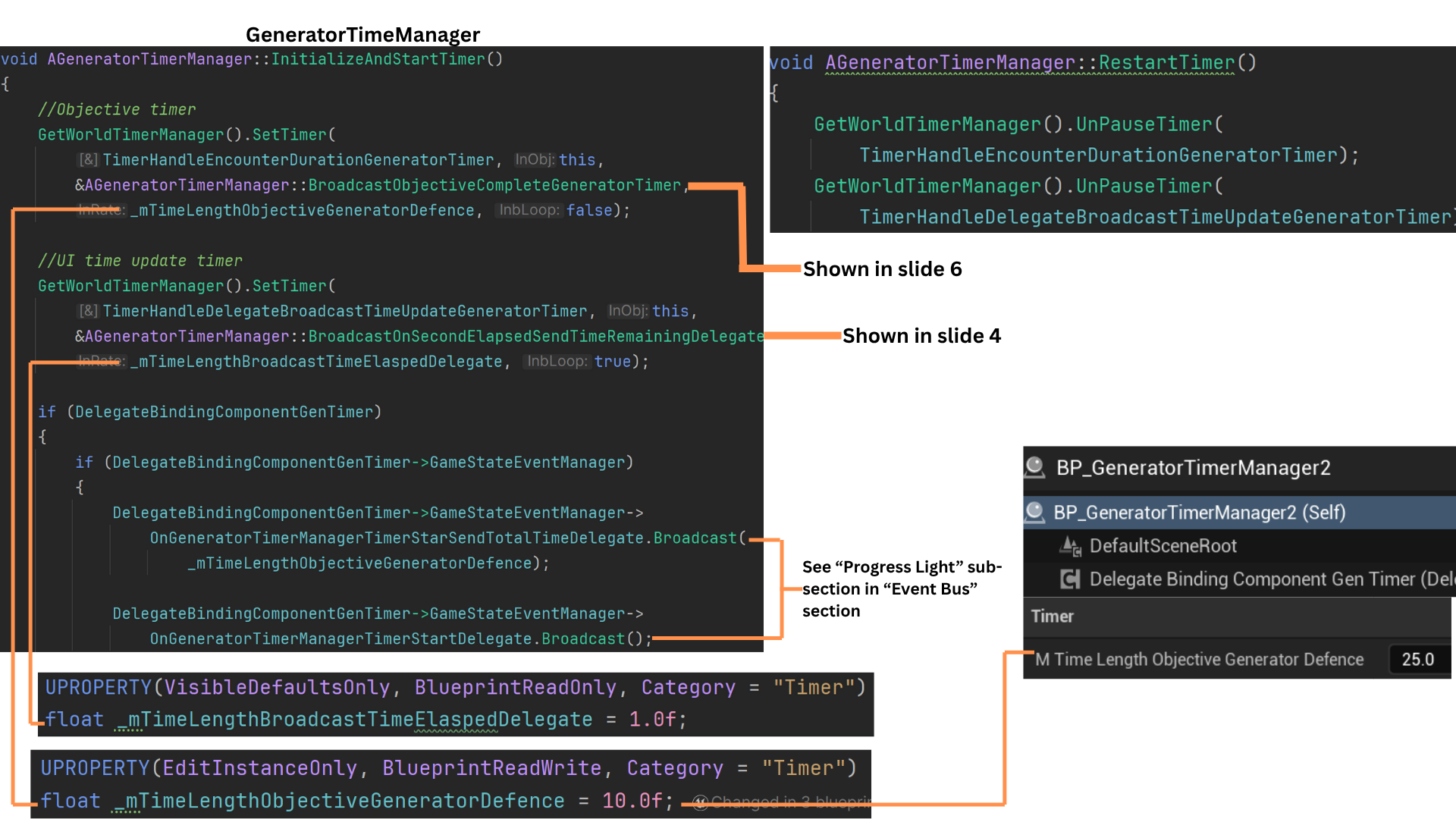Screen dimensions: 1456x819
Task: Click the DefaultSceneRoot scene component icon
Action: pos(1071,546)
